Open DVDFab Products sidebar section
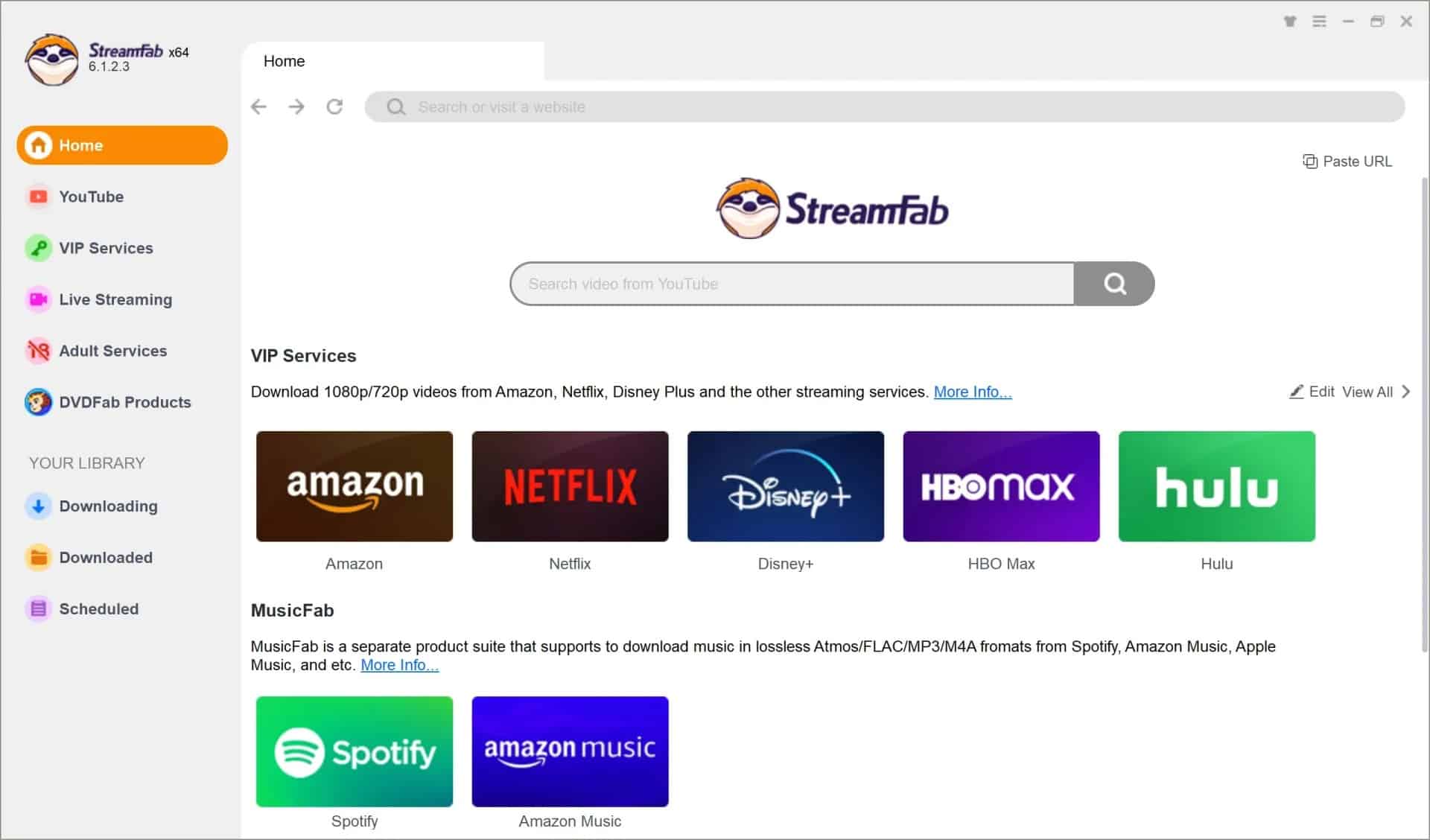Viewport: 1430px width, 840px height. coord(124,402)
